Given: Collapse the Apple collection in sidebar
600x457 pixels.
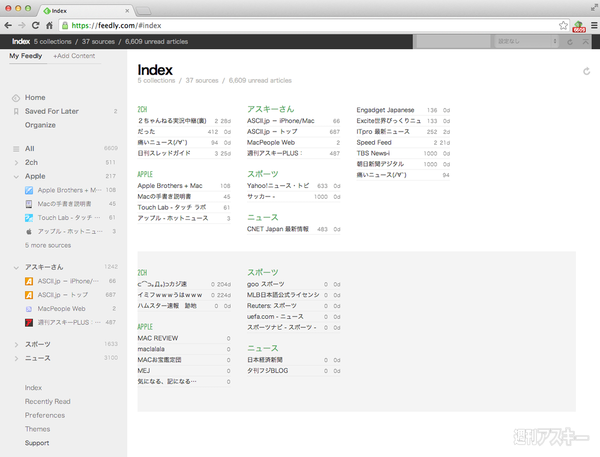Looking at the screenshot, I should click(x=16, y=176).
